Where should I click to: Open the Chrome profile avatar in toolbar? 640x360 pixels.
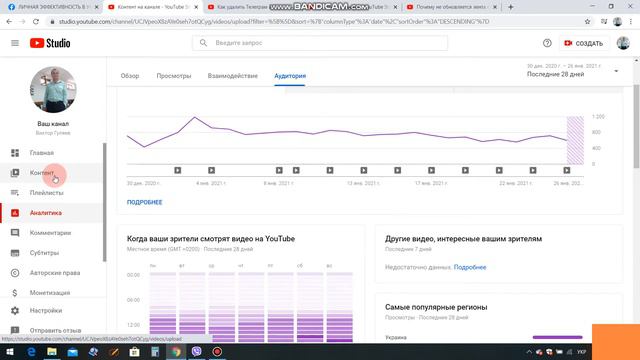tap(617, 22)
